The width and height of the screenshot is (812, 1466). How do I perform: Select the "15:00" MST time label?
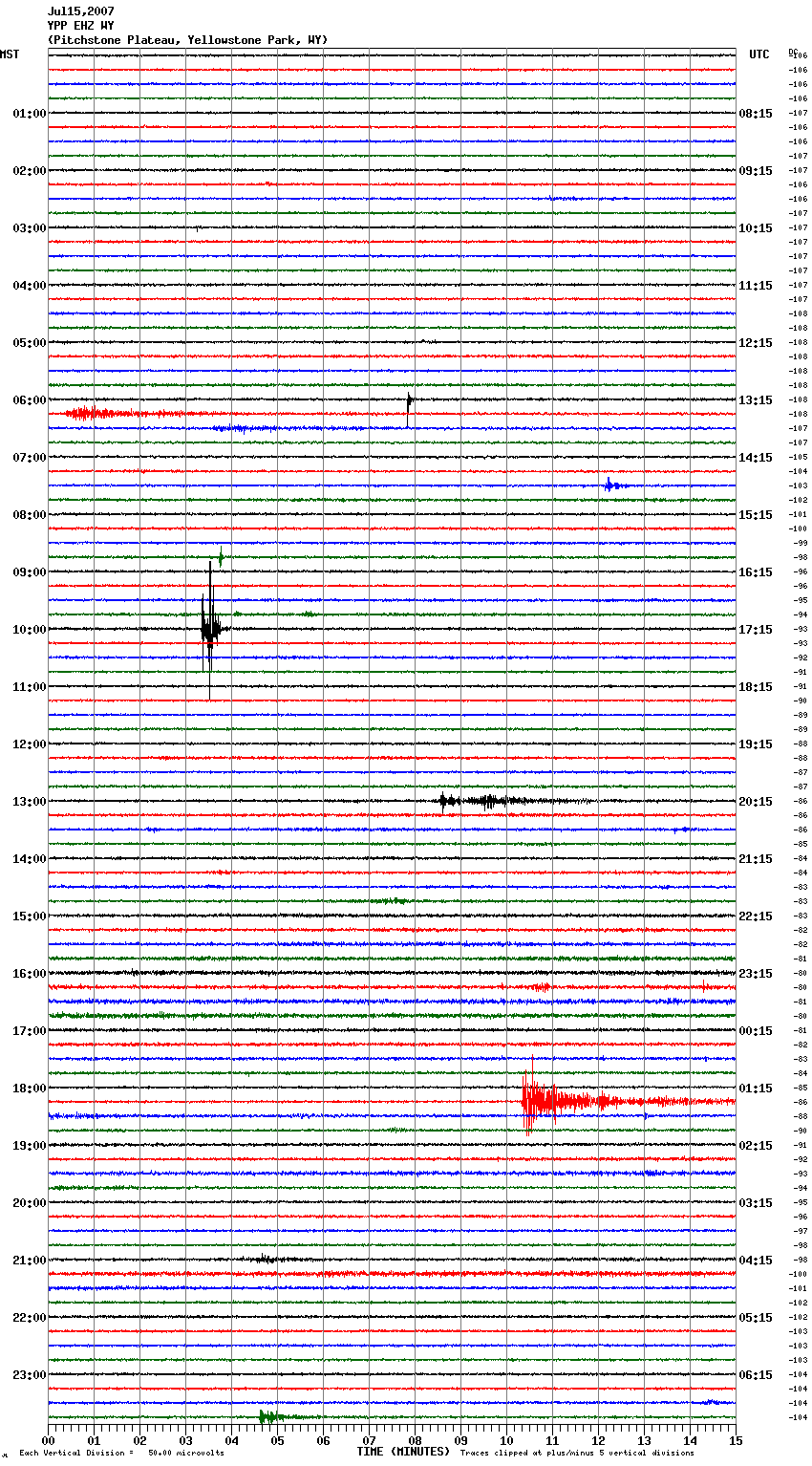click(30, 916)
